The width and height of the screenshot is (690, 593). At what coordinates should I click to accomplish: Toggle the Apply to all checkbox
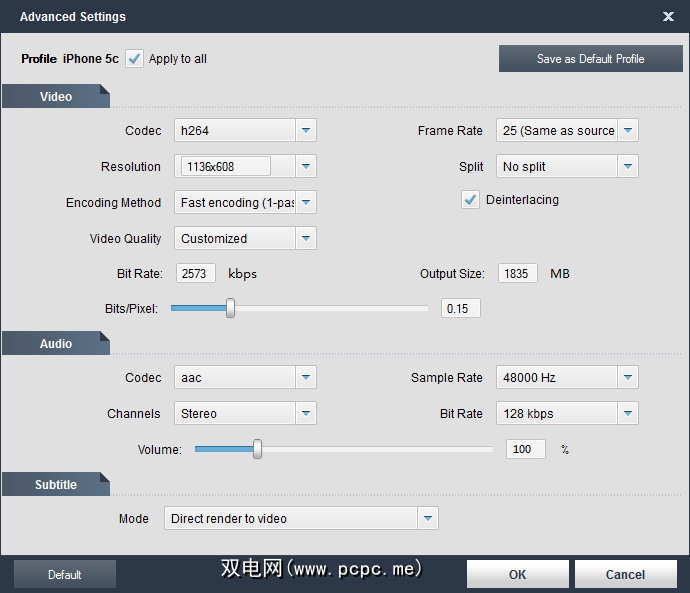click(x=135, y=59)
